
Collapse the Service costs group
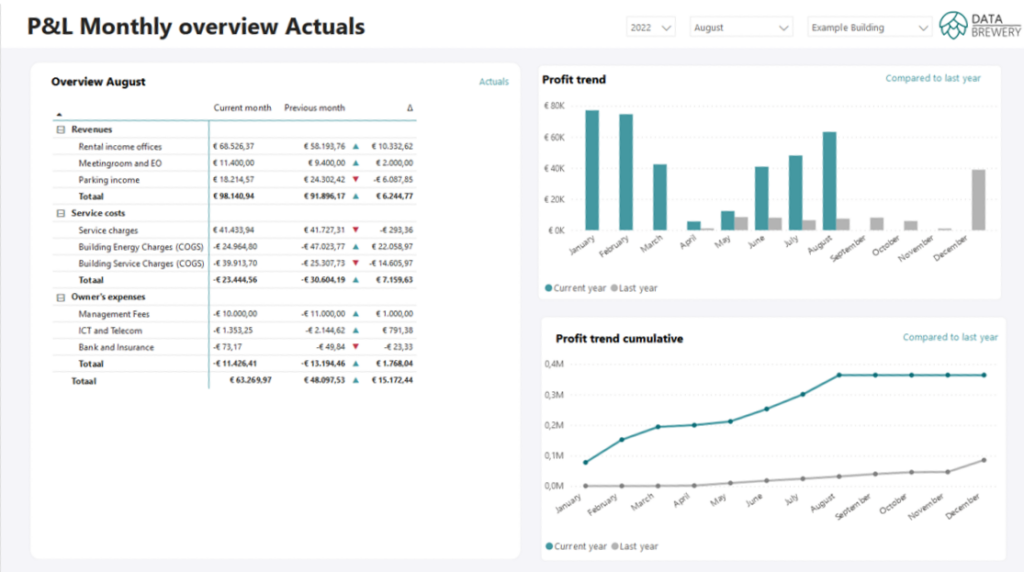coord(61,213)
